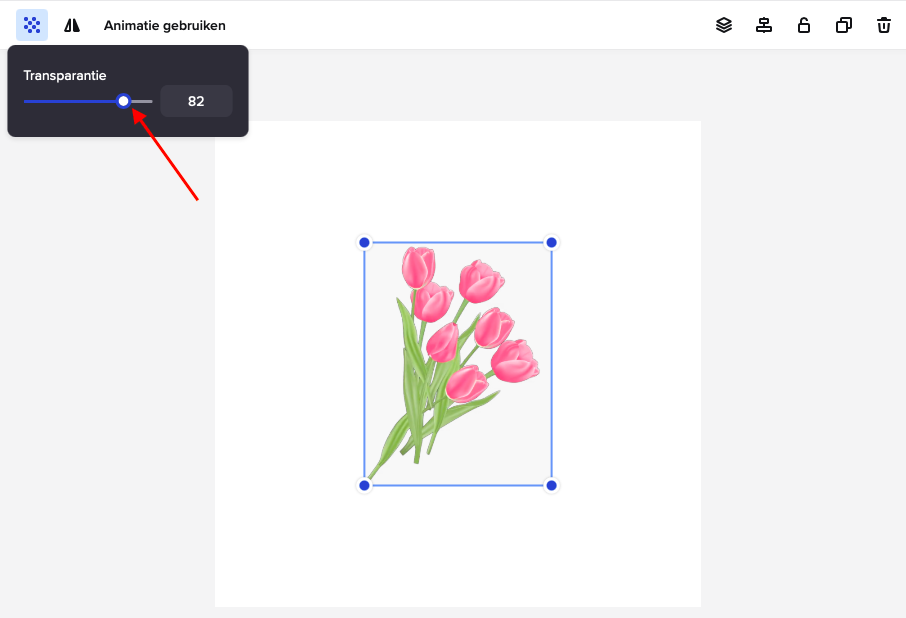906x618 pixels.
Task: Delete the element with the trash icon
Action: tap(883, 25)
